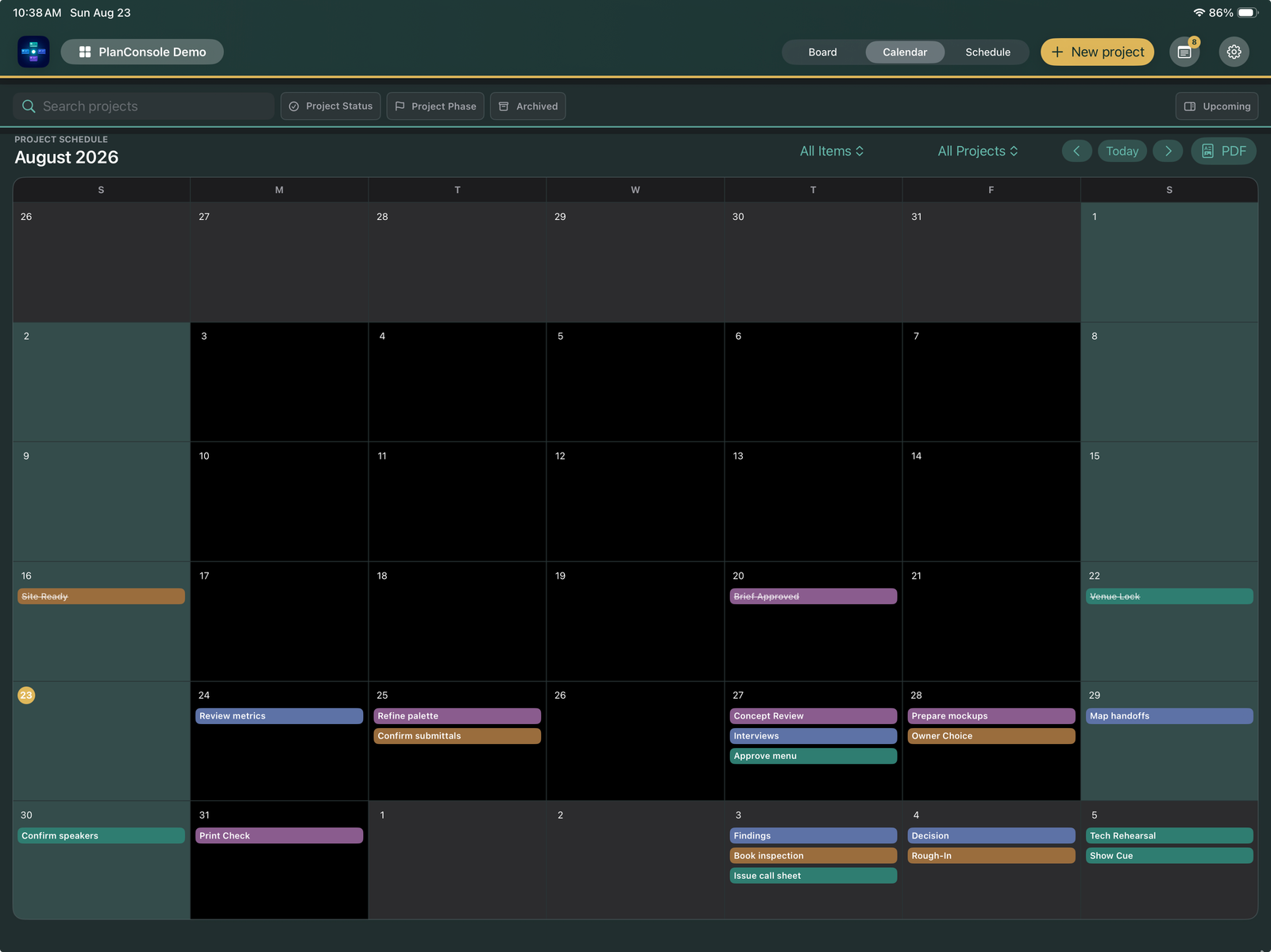Open the Book inspection event
Screen dimensions: 1271x952
(813, 856)
